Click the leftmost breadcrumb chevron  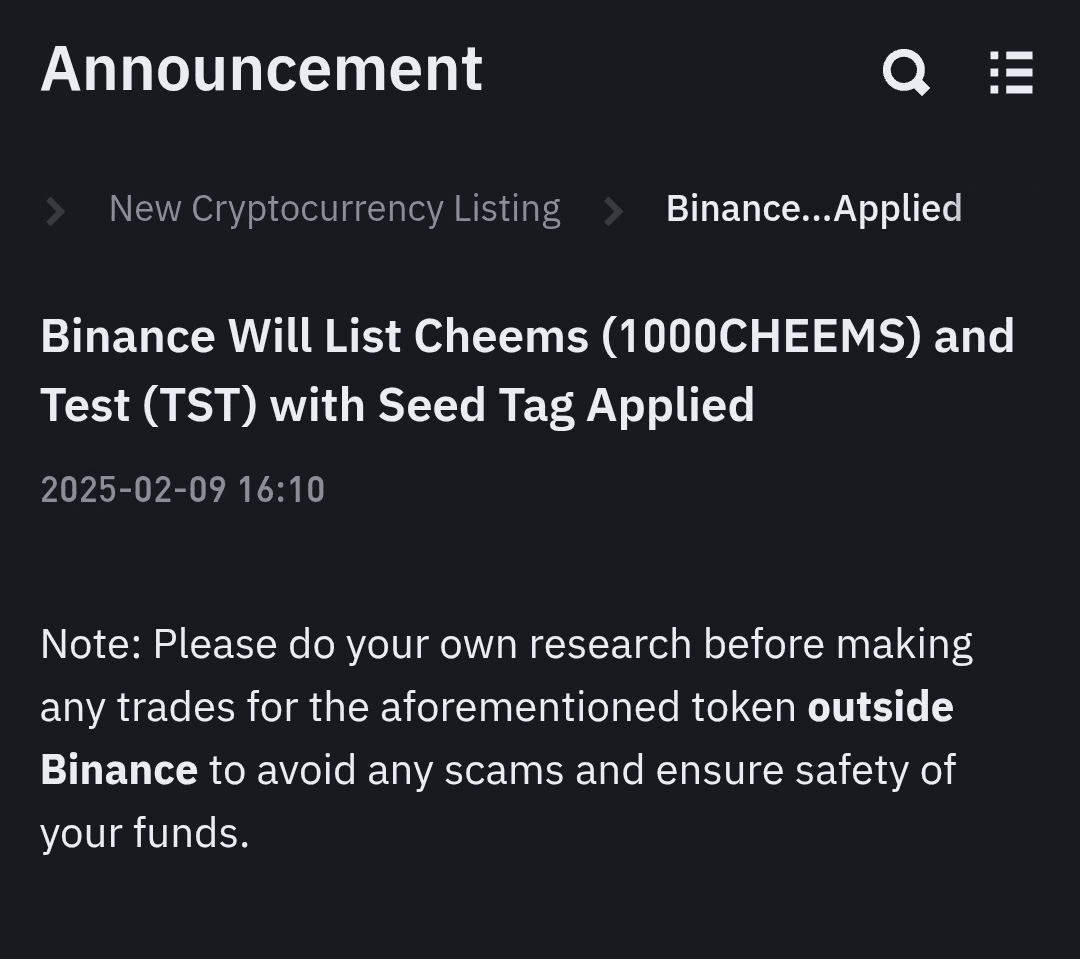(x=55, y=209)
